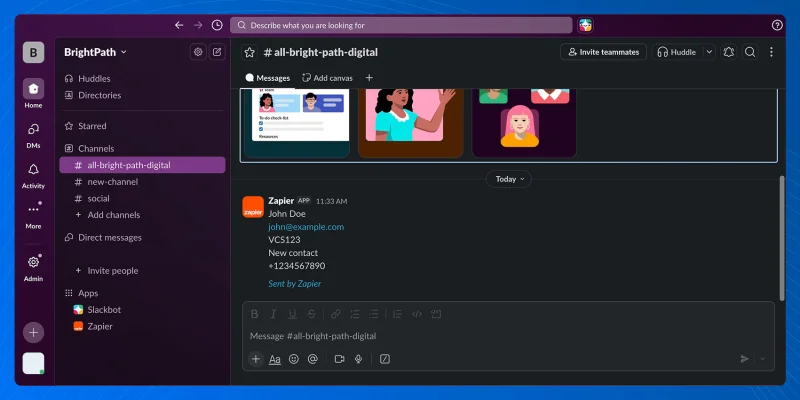Mention someone with the @ icon
Screen dimensions: 800x400
312,359
